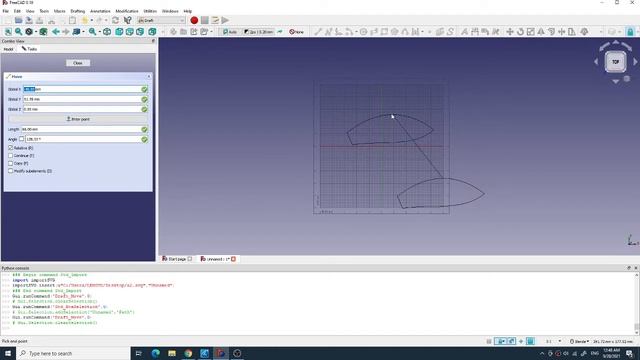Expand the draw style dropdown arrow
Viewport: 640px width, 360px height.
(x=36, y=32)
